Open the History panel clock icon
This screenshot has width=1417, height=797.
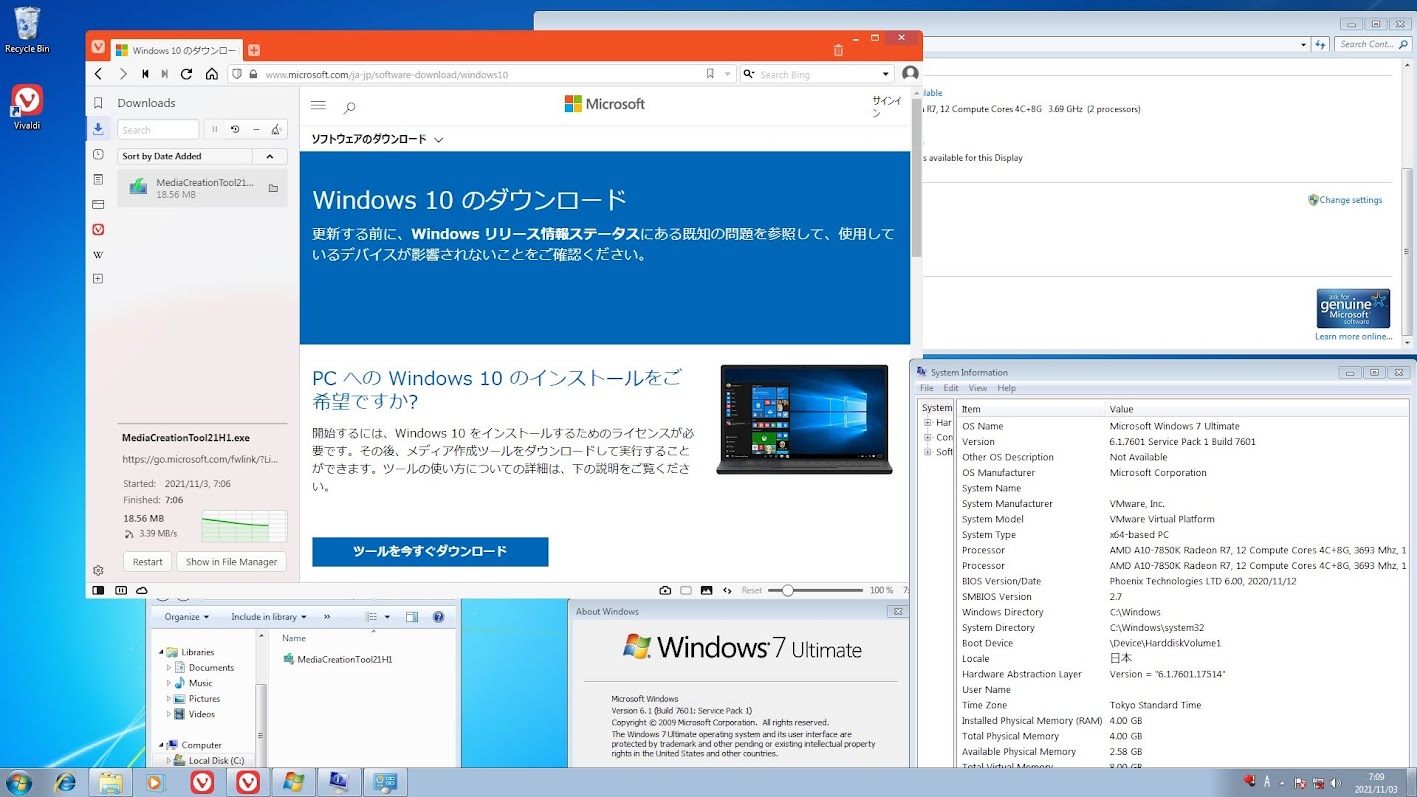click(98, 154)
